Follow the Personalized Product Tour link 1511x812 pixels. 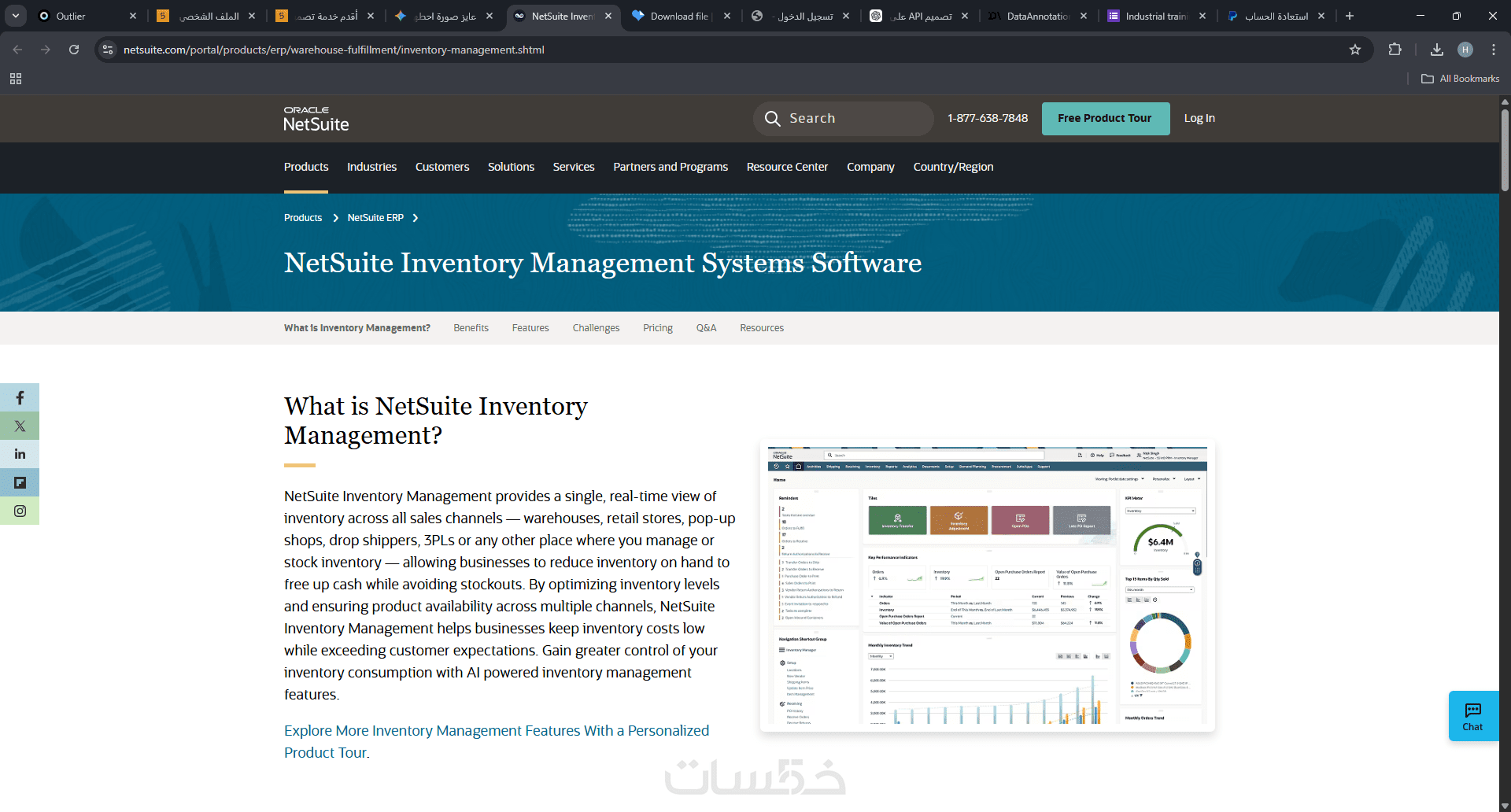497,742
